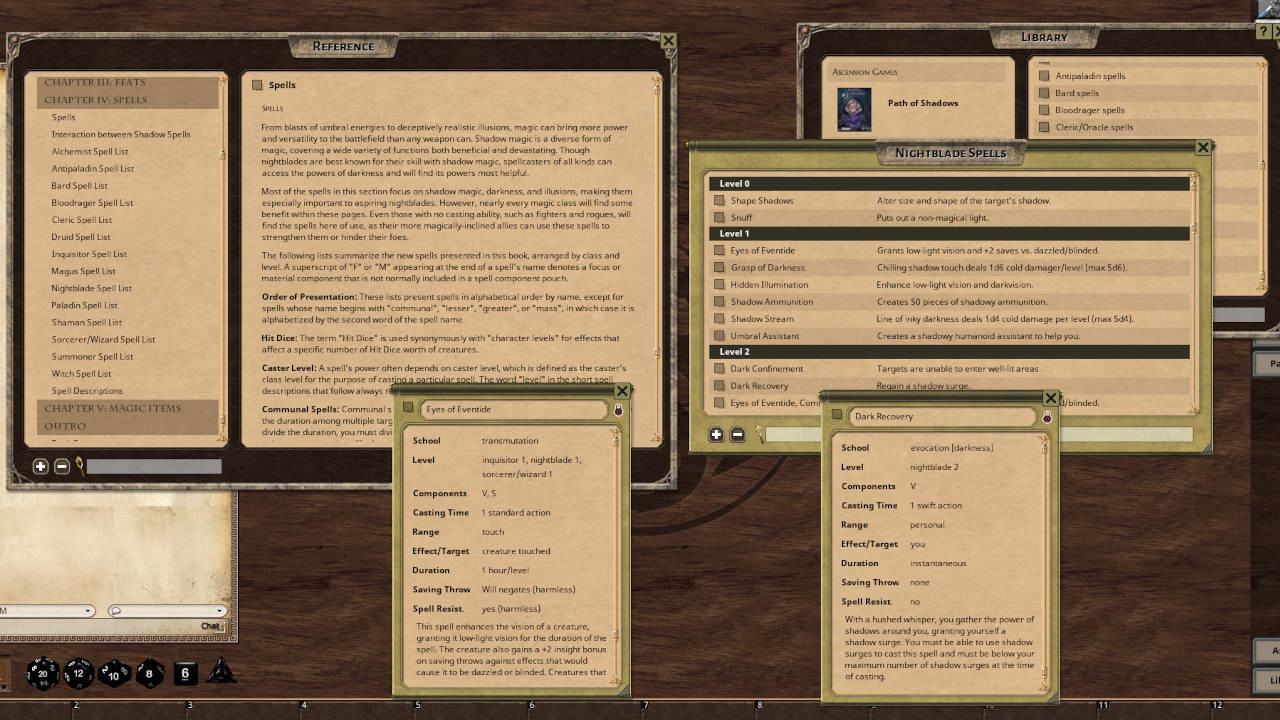Roll the d20 die
The height and width of the screenshot is (720, 1280).
coord(45,673)
